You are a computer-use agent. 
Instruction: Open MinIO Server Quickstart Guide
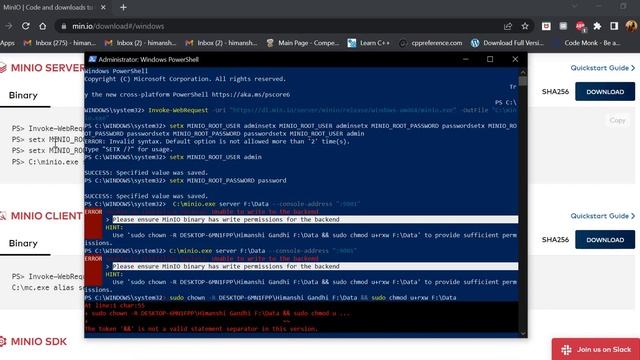pos(603,68)
